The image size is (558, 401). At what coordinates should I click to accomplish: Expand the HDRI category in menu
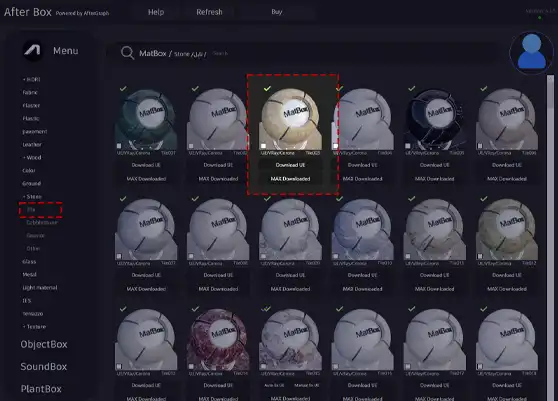(31, 79)
